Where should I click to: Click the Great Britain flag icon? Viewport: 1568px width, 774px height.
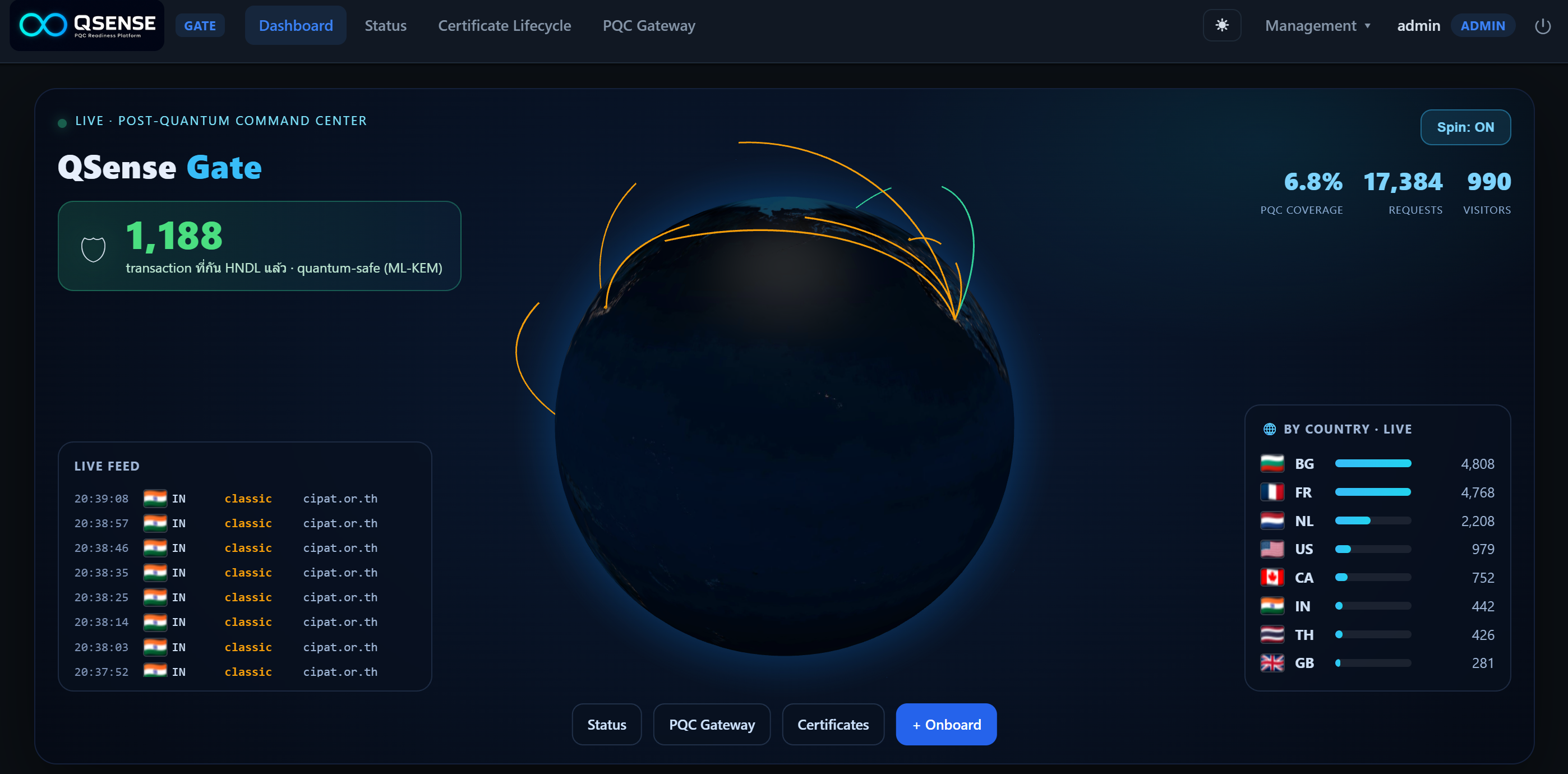click(1271, 662)
